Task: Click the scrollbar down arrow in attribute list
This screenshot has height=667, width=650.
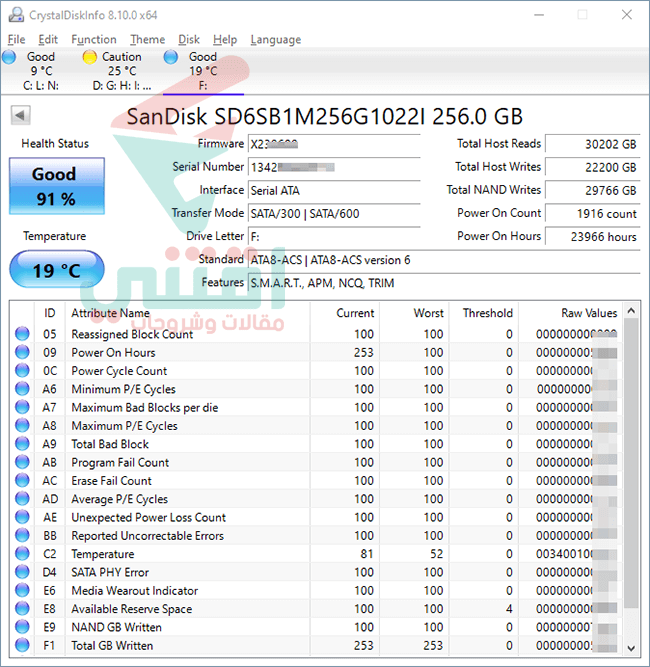Action: tap(631, 648)
